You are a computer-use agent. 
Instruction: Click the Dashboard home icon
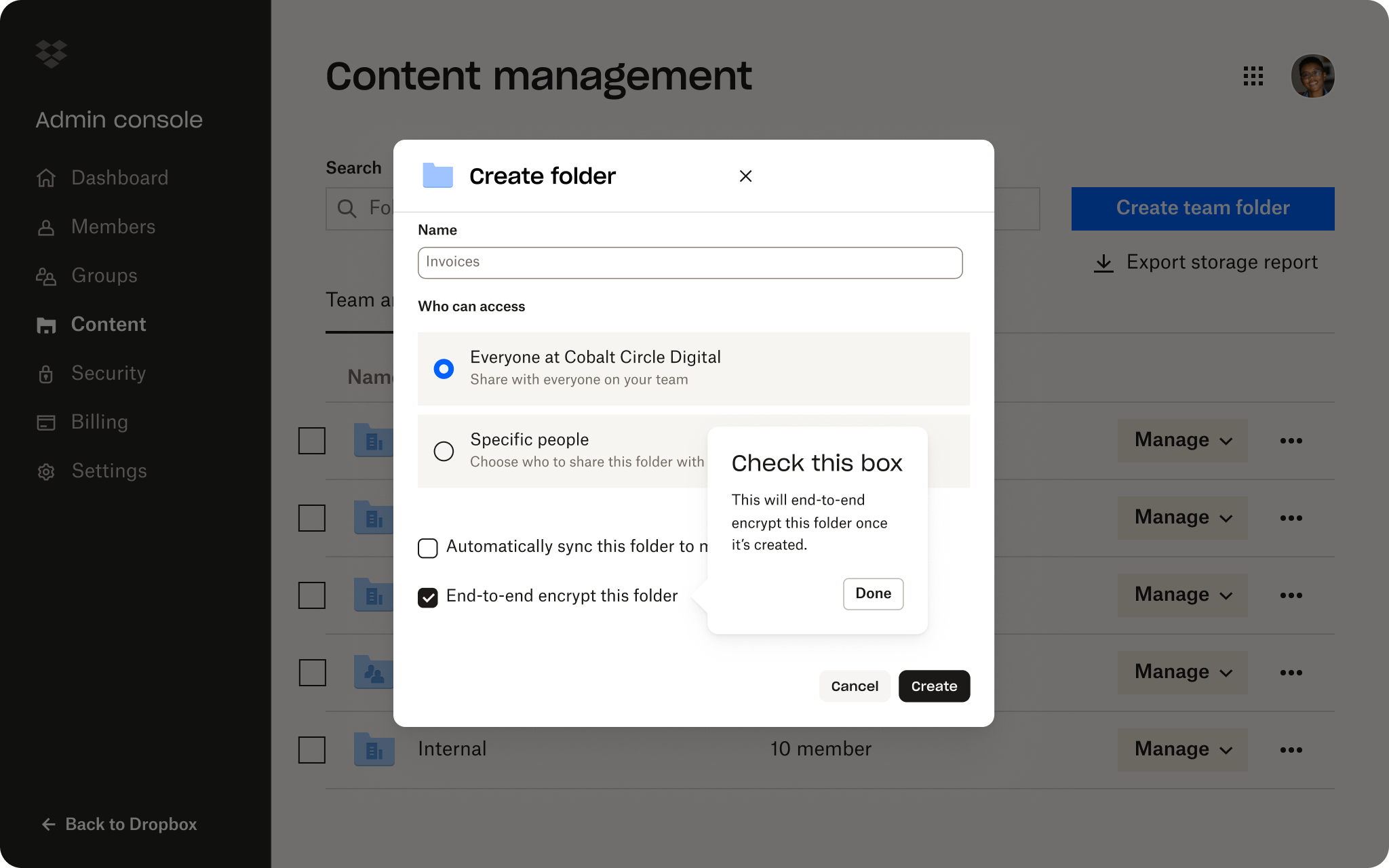click(x=46, y=178)
